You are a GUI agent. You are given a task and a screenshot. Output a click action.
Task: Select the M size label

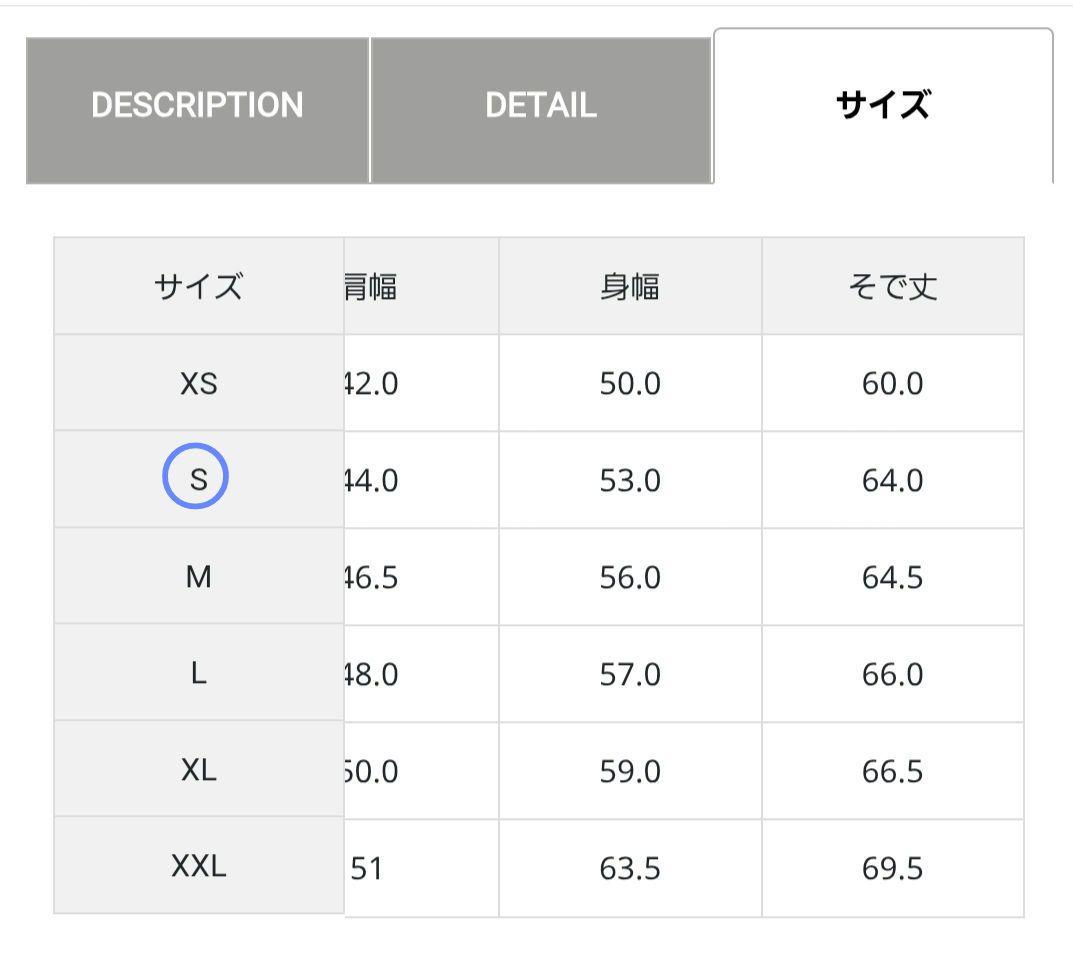[197, 576]
